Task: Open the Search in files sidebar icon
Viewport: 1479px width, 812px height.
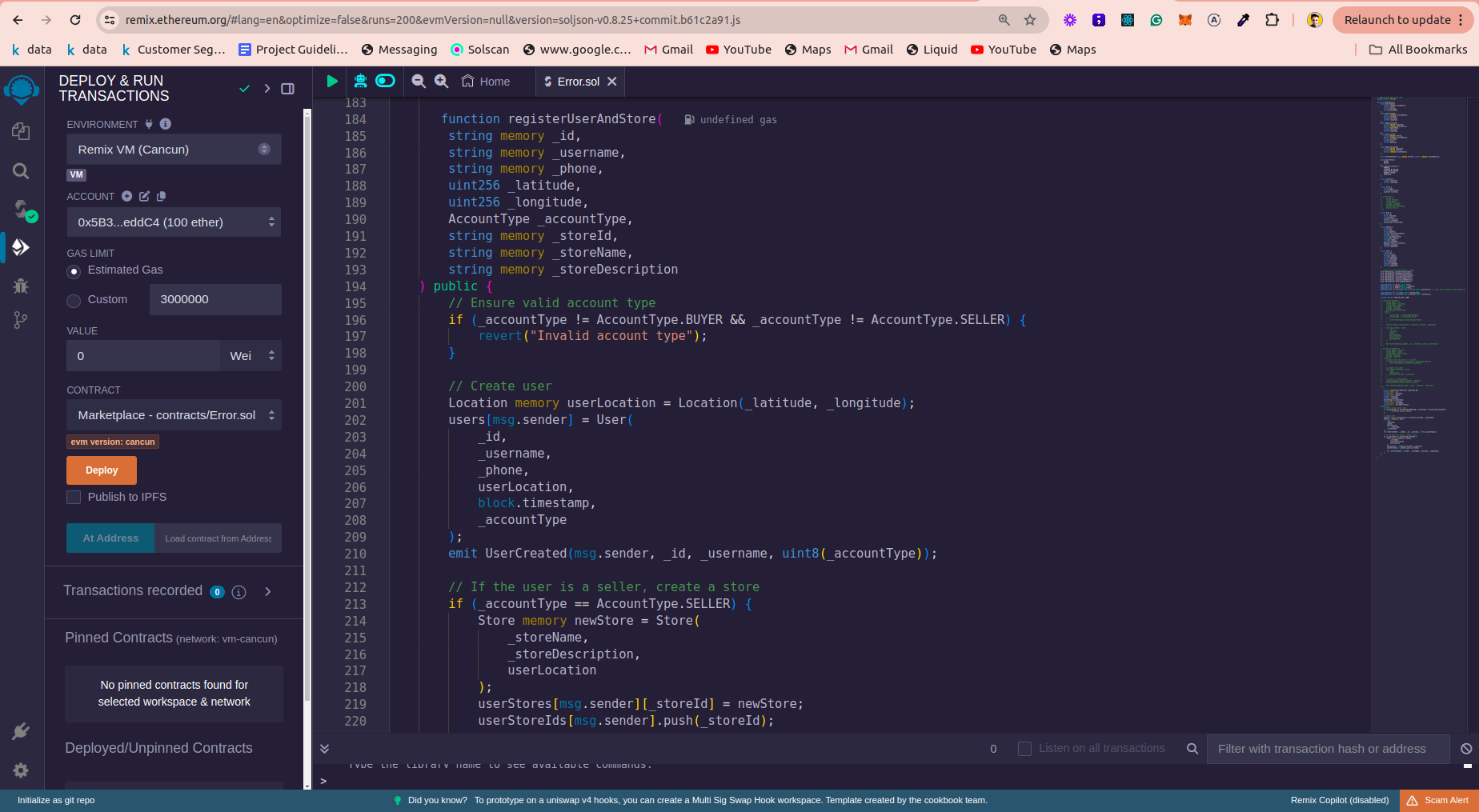Action: click(x=22, y=170)
